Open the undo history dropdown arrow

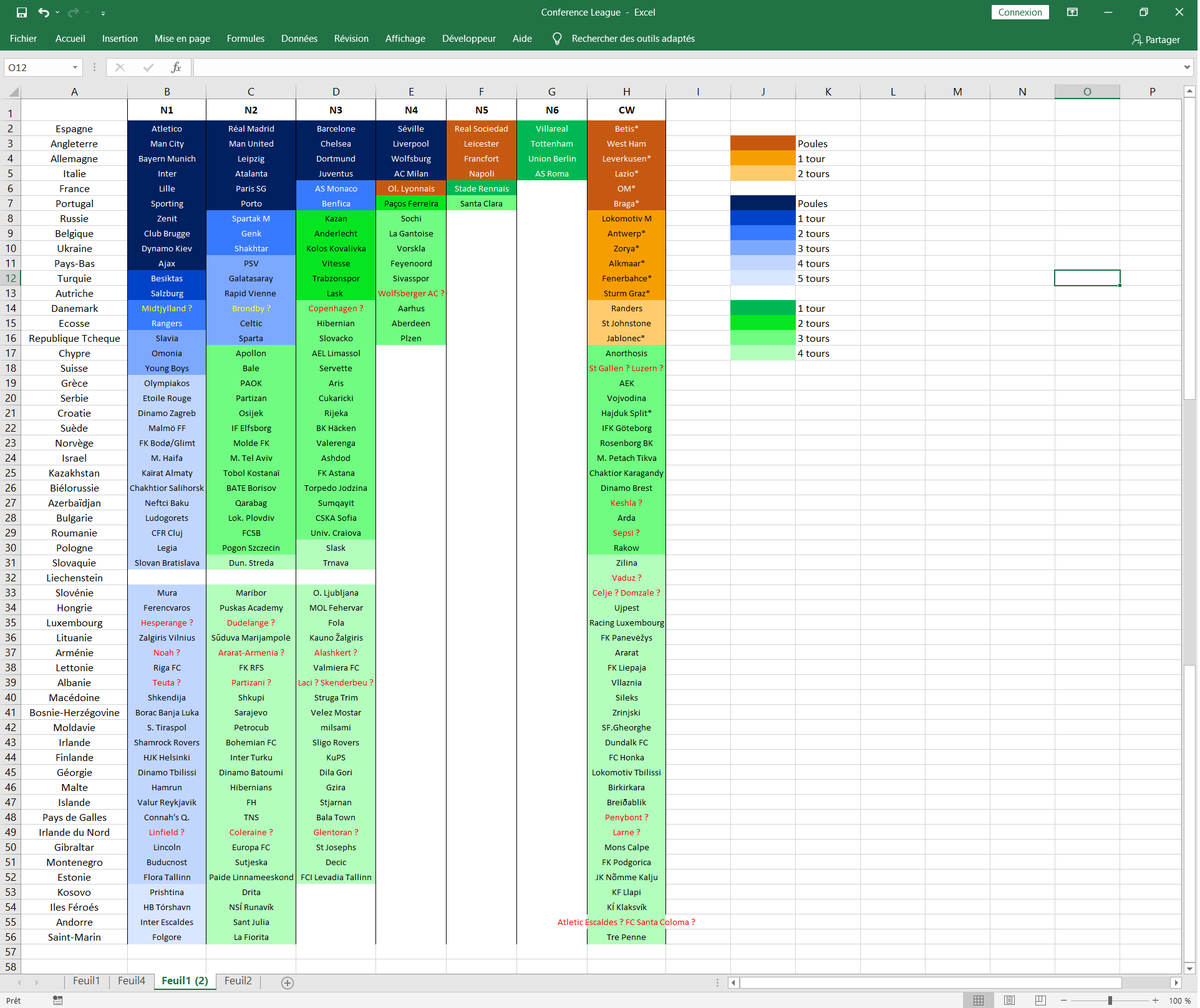pyautogui.click(x=57, y=13)
